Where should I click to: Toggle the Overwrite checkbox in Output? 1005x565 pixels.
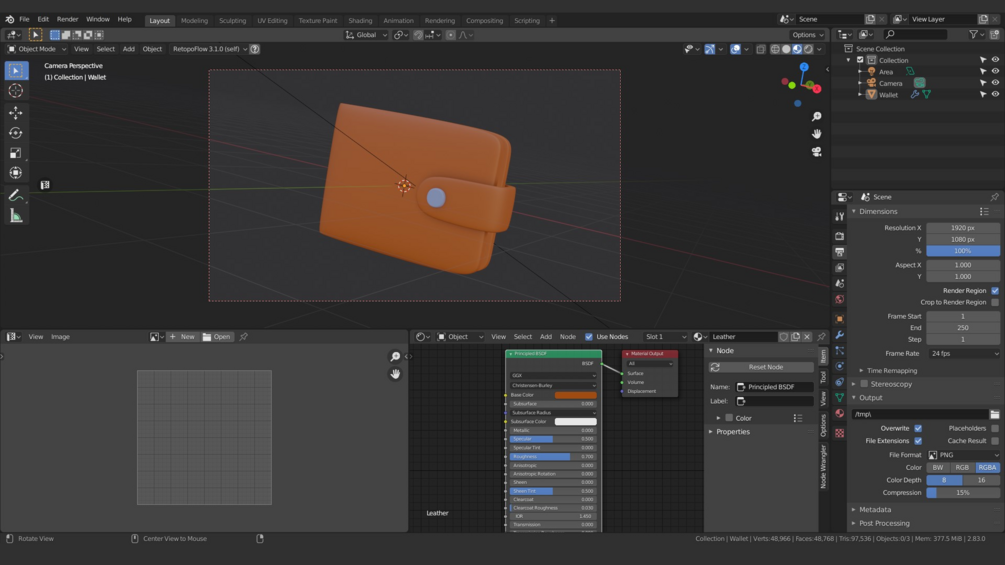pyautogui.click(x=918, y=428)
